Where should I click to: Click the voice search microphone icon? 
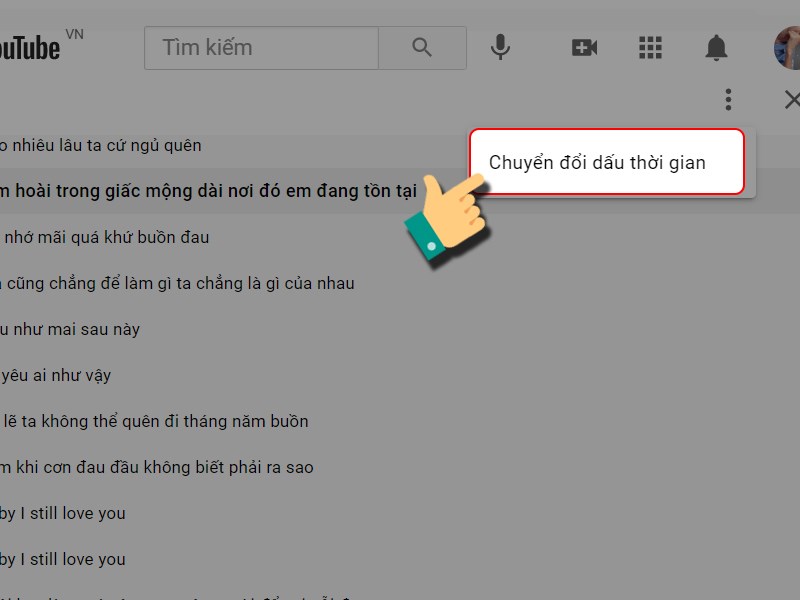pos(500,47)
